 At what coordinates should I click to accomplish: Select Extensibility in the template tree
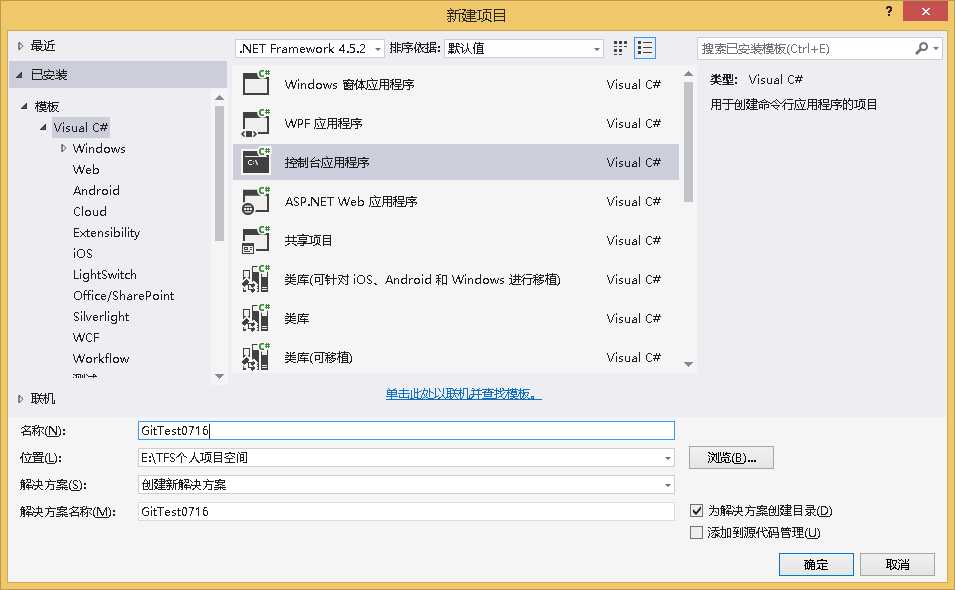(x=106, y=233)
